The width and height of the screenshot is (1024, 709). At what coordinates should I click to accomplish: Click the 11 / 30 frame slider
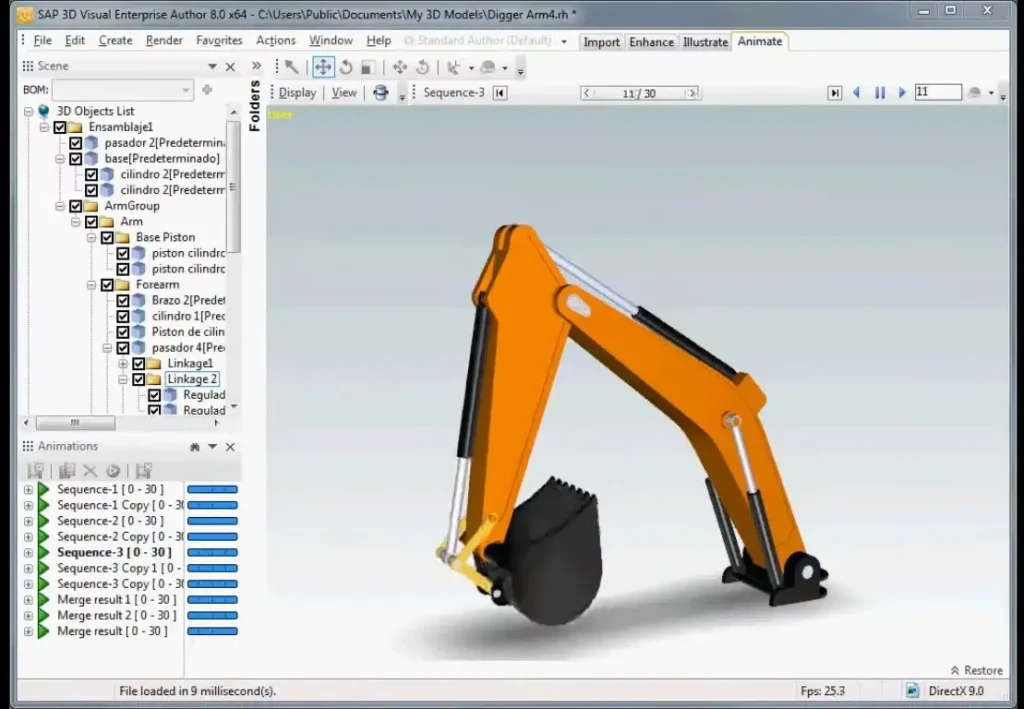pos(639,93)
